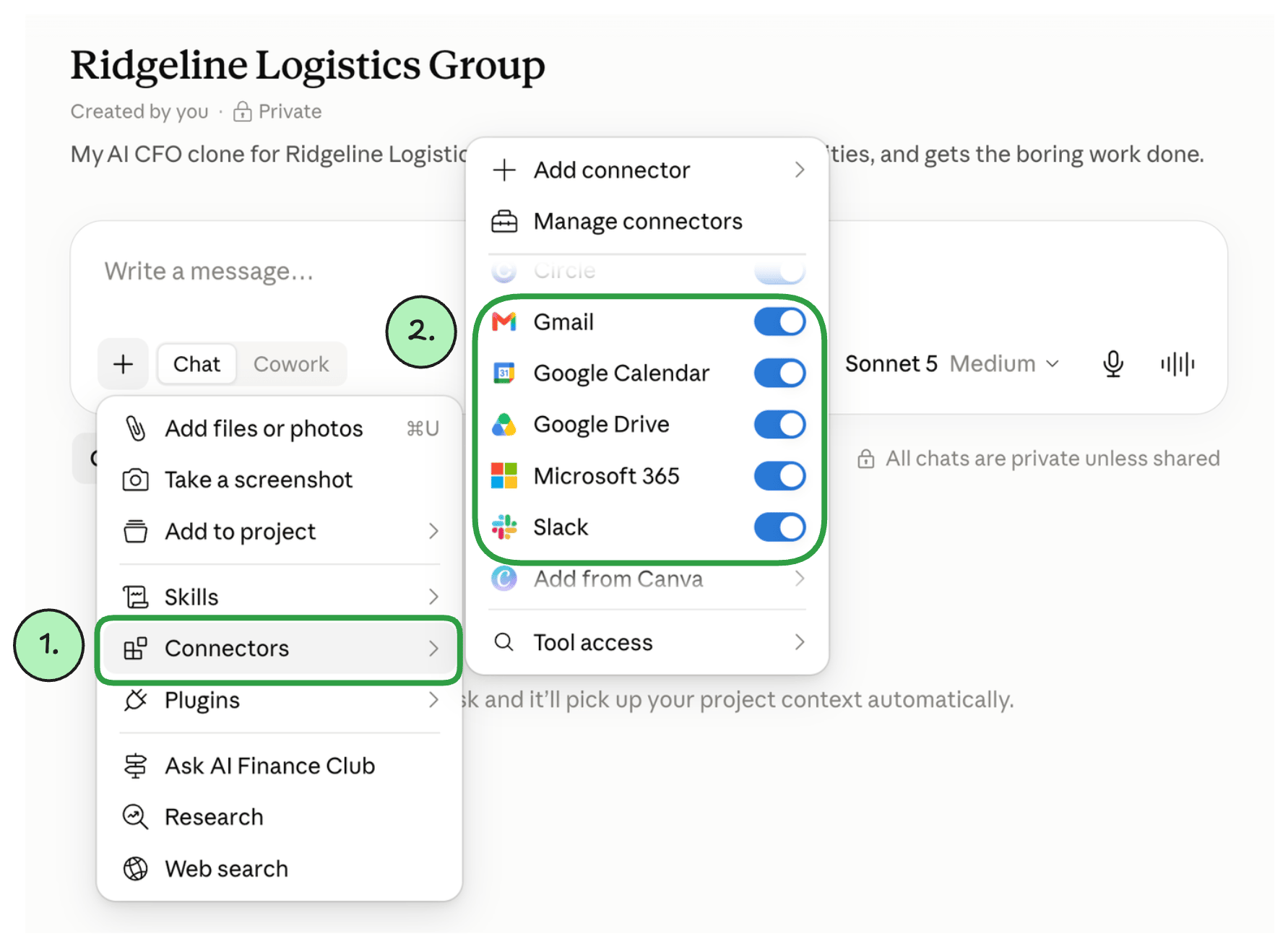The width and height of the screenshot is (1288, 947).
Task: Switch to the Chat tab
Action: 196,364
